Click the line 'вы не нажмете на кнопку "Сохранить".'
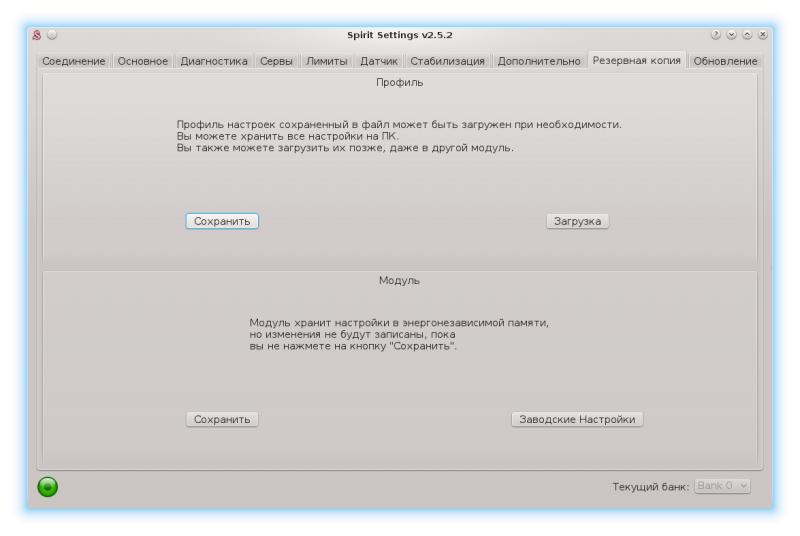 (x=353, y=346)
